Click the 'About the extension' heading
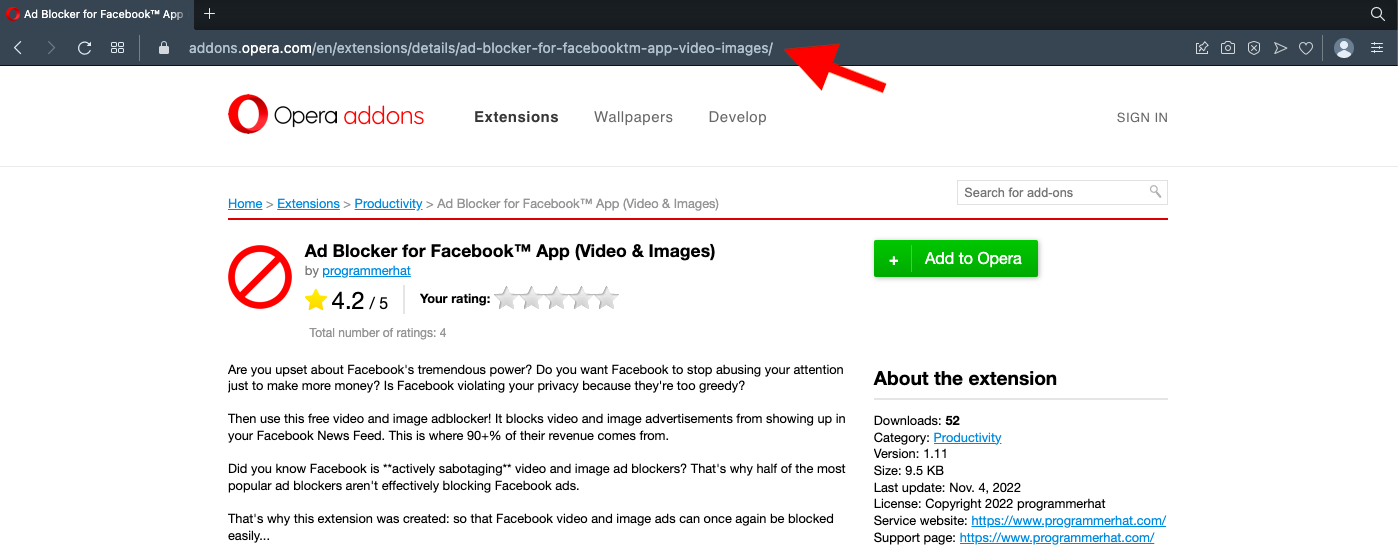The width and height of the screenshot is (1398, 553). point(965,379)
